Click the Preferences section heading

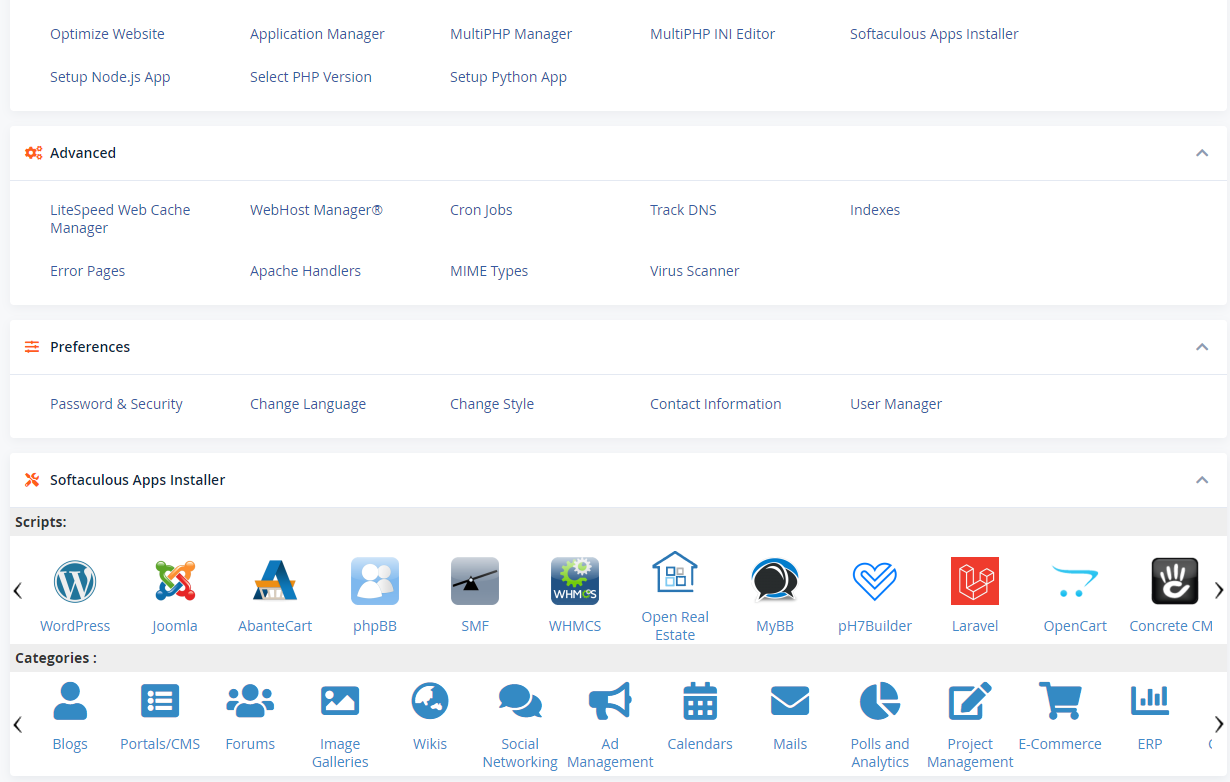(90, 347)
